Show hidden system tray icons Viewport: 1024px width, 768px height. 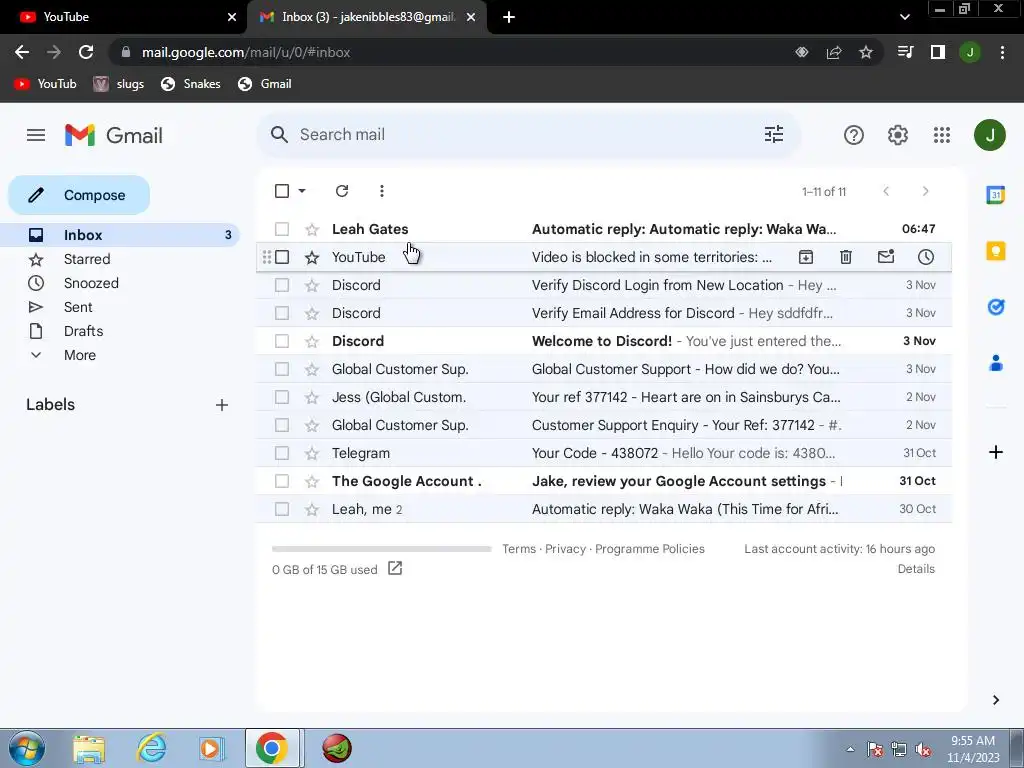[x=850, y=749]
